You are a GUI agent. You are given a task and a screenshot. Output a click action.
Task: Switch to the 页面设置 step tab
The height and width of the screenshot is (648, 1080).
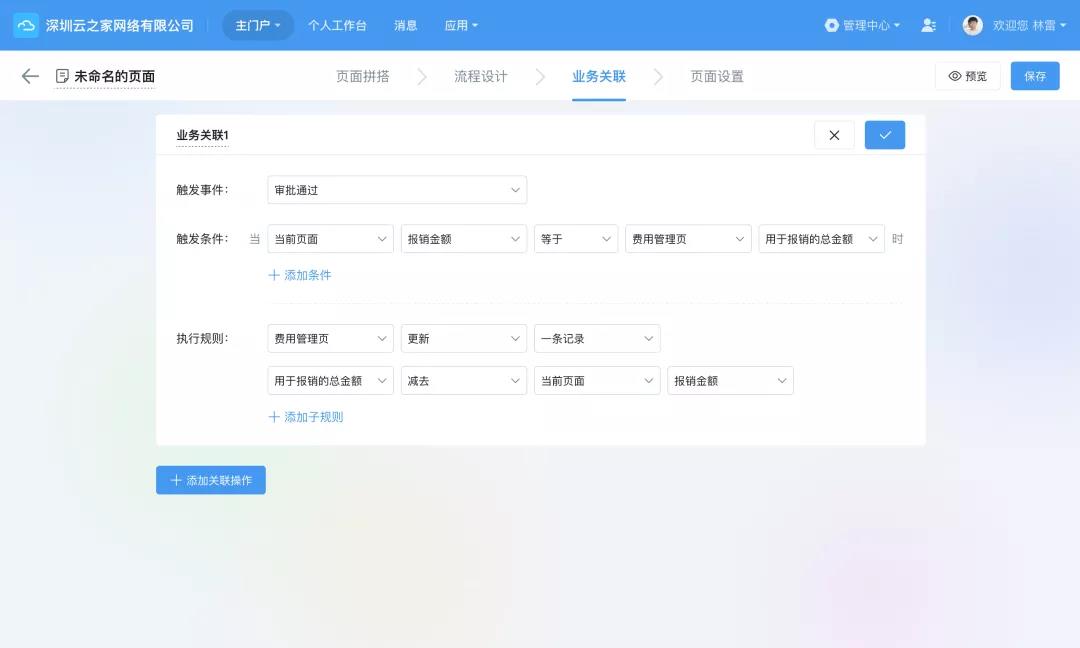pos(717,76)
